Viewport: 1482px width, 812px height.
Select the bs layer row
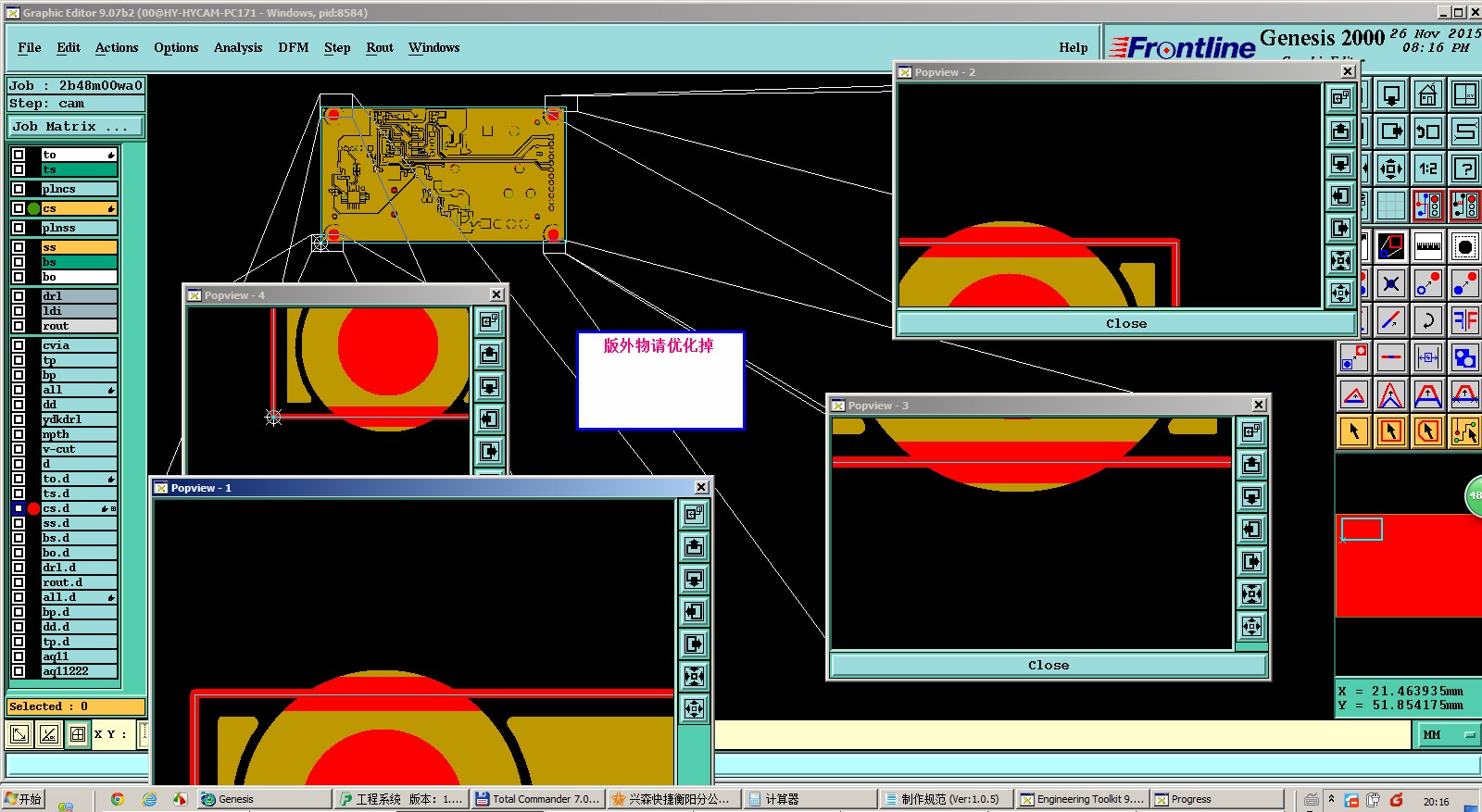[79, 262]
